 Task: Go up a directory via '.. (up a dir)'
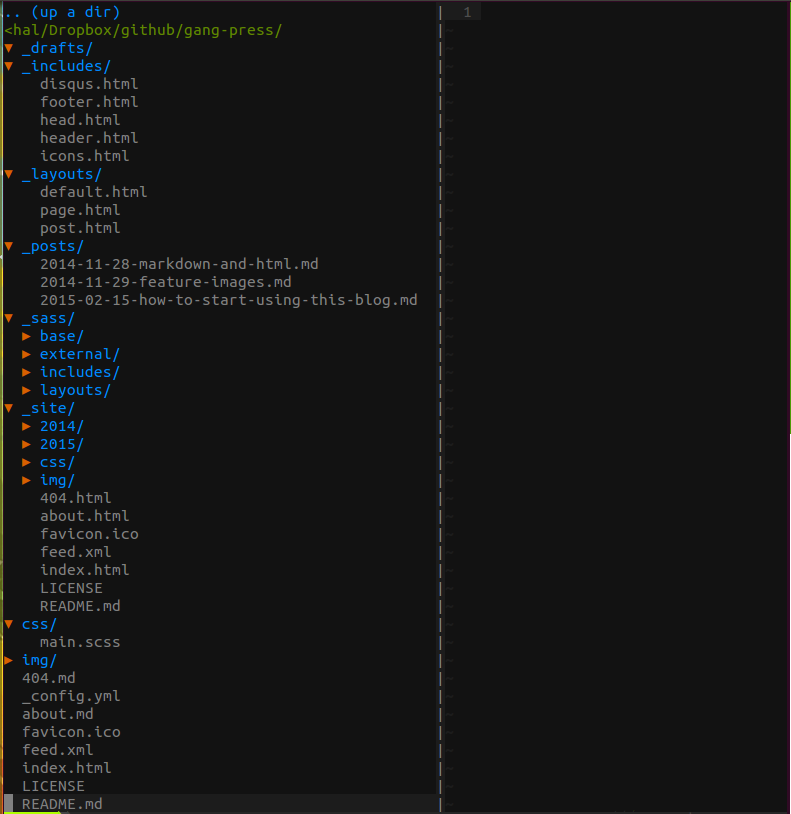click(x=62, y=11)
